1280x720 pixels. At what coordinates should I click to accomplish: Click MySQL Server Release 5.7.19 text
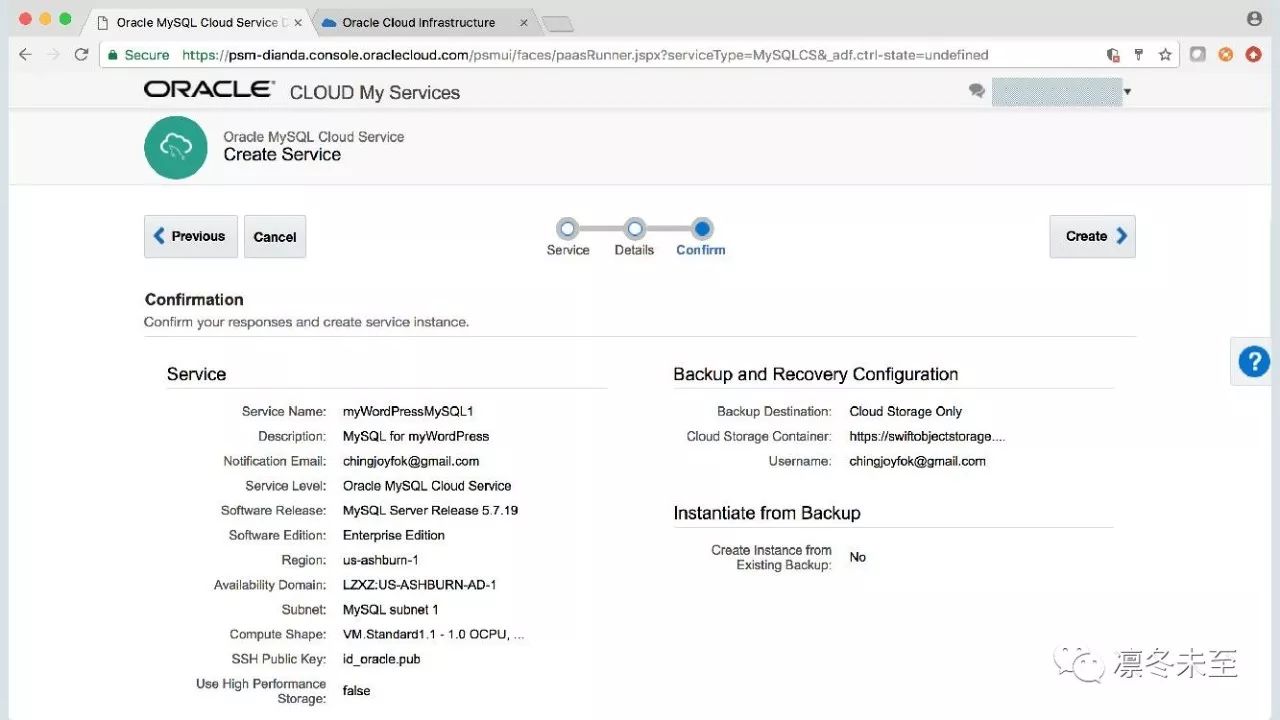click(430, 510)
